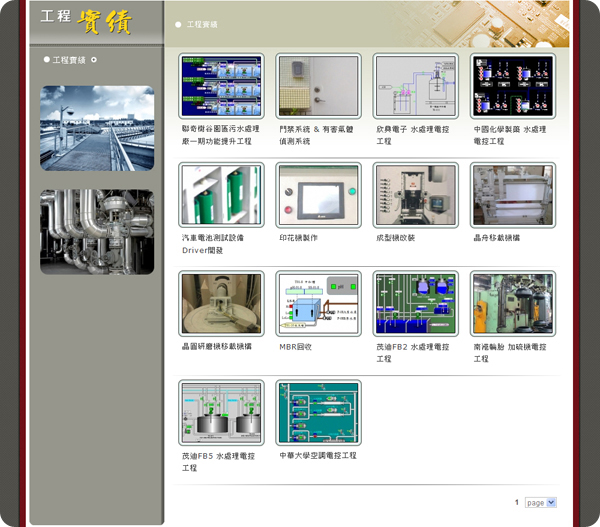This screenshot has width=600, height=527.
Task: Expand the page dropdown selector
Action: point(540,502)
